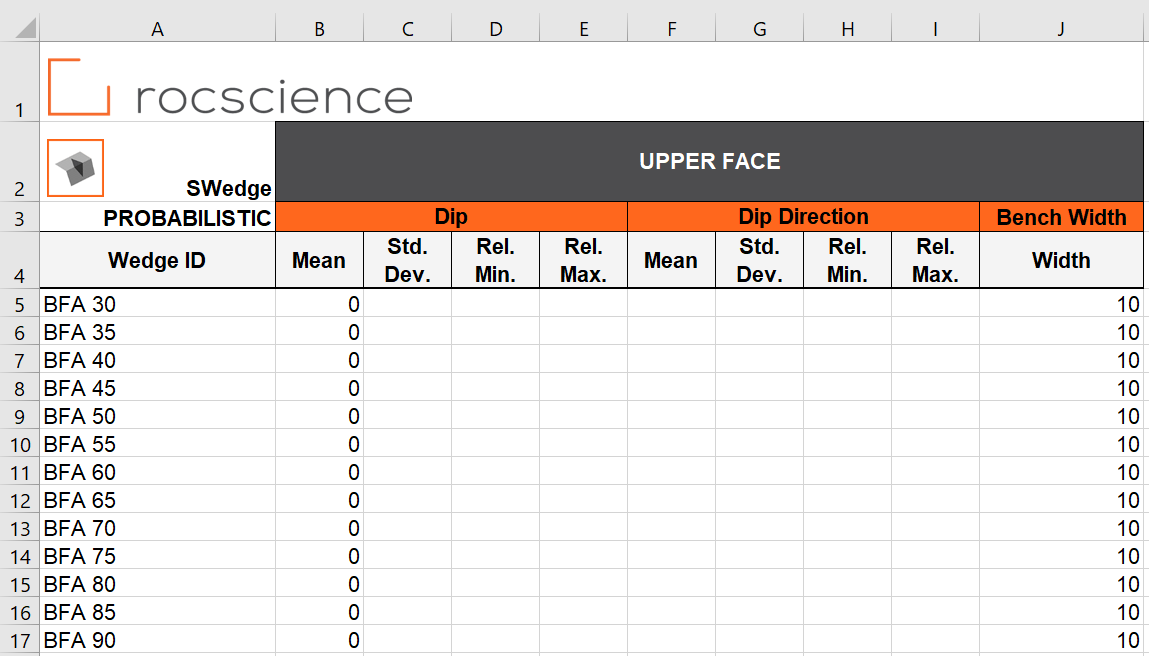Click the Rel. Min. header under Dip
The height and width of the screenshot is (656, 1149).
(x=495, y=260)
